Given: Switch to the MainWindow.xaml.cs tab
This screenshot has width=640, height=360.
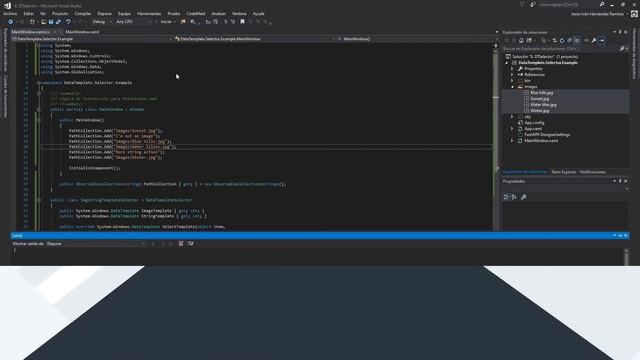Looking at the screenshot, I should [31, 31].
